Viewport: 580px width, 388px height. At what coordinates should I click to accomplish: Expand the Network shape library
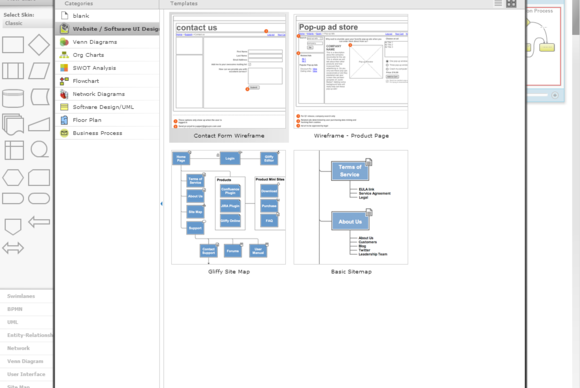coord(27,348)
